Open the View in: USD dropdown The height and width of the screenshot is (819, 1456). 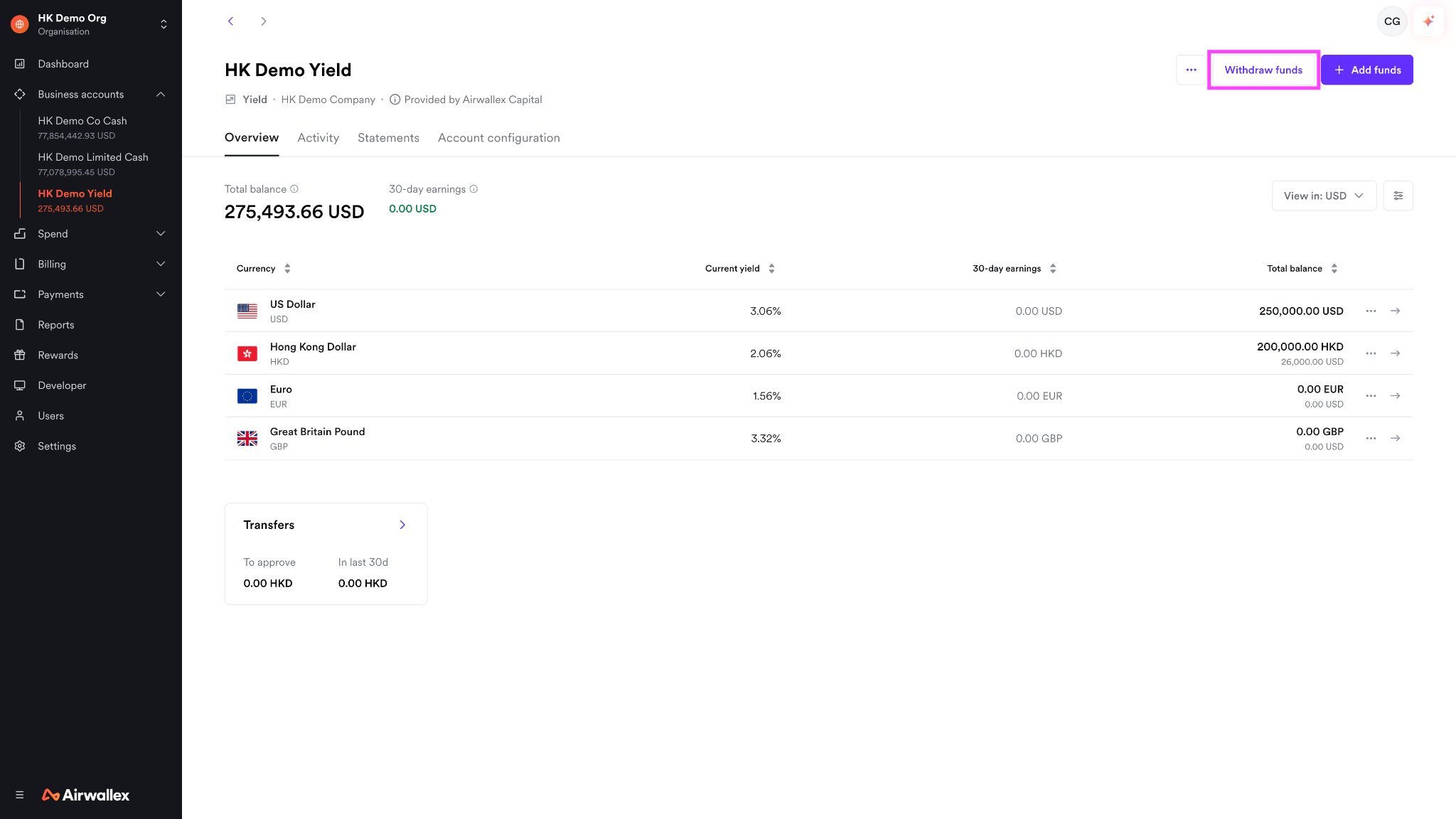tap(1324, 196)
